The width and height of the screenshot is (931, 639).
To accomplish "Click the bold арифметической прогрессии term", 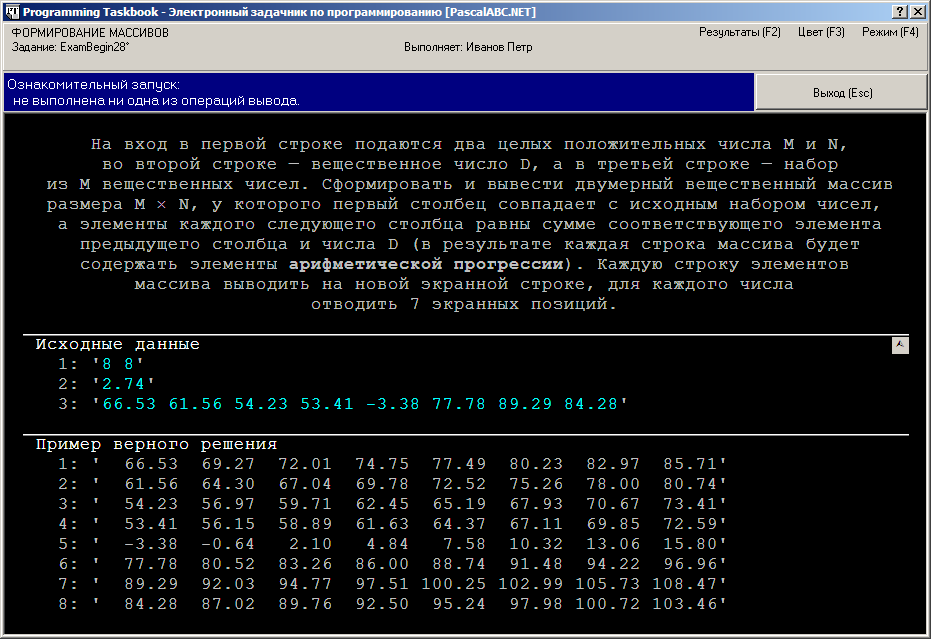I will [426, 264].
